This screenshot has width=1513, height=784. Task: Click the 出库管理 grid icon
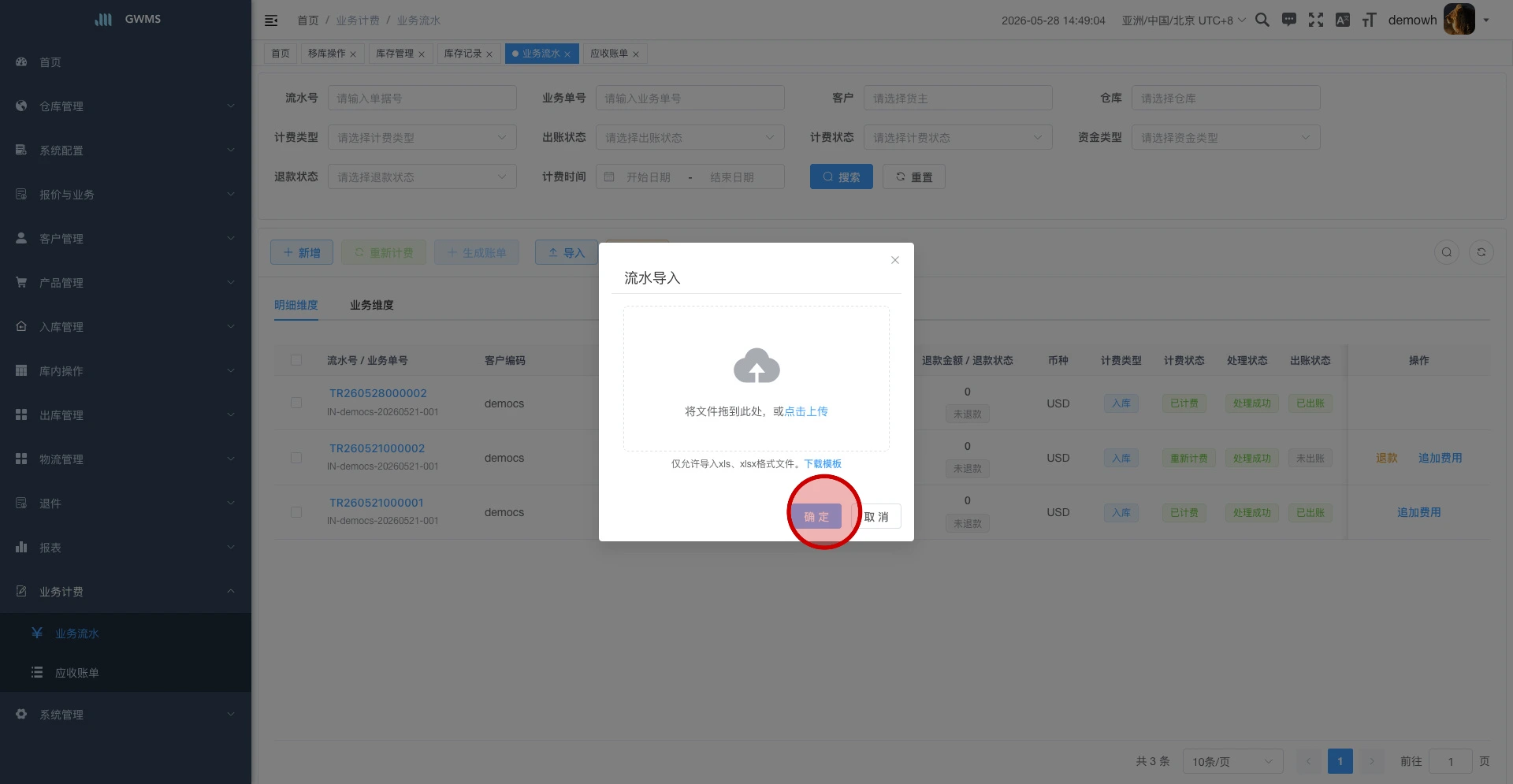point(21,414)
